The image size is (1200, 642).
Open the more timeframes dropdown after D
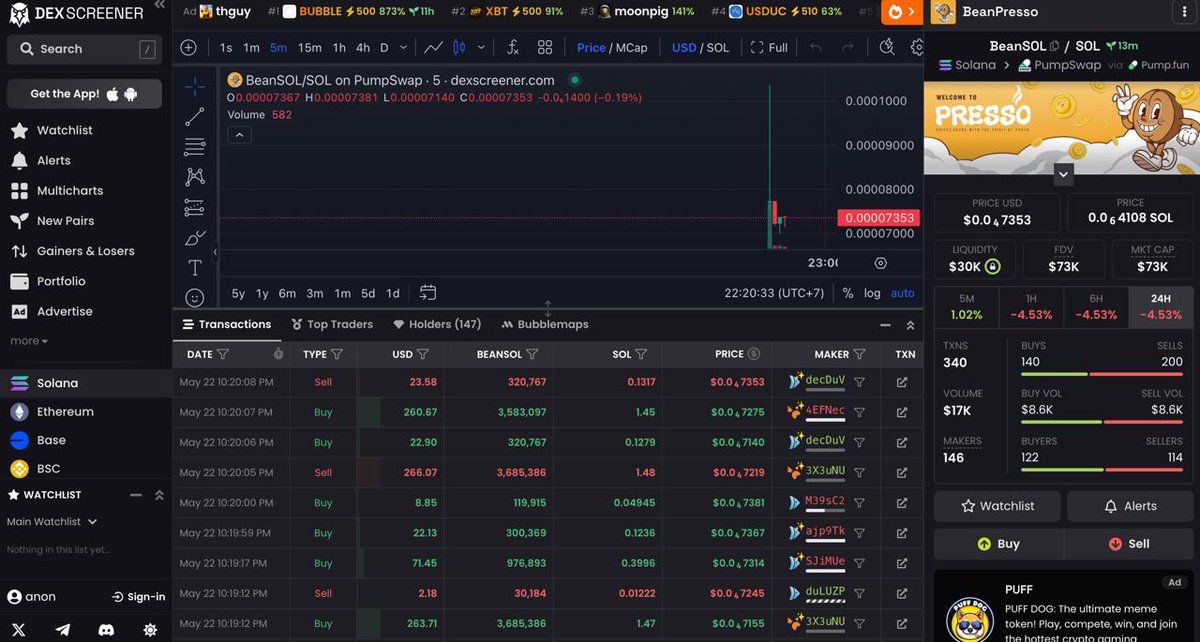404,47
